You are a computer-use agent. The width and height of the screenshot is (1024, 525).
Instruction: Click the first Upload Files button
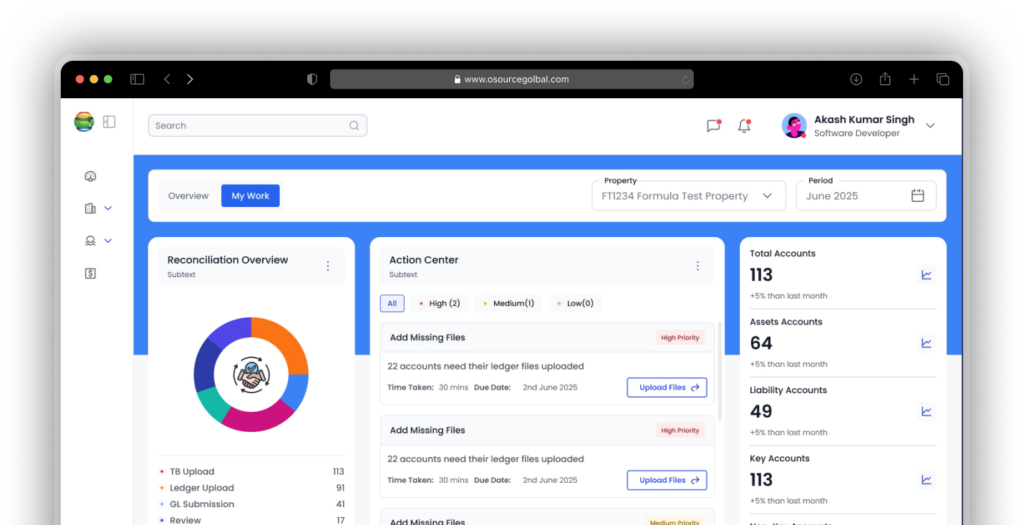pos(666,387)
